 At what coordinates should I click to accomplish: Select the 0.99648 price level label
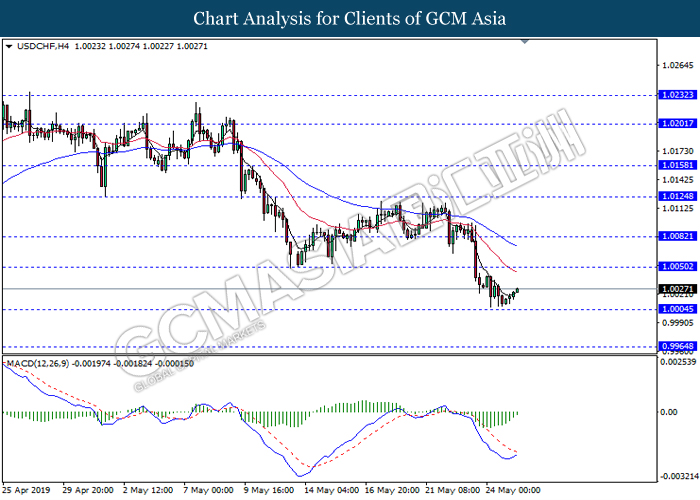click(678, 346)
